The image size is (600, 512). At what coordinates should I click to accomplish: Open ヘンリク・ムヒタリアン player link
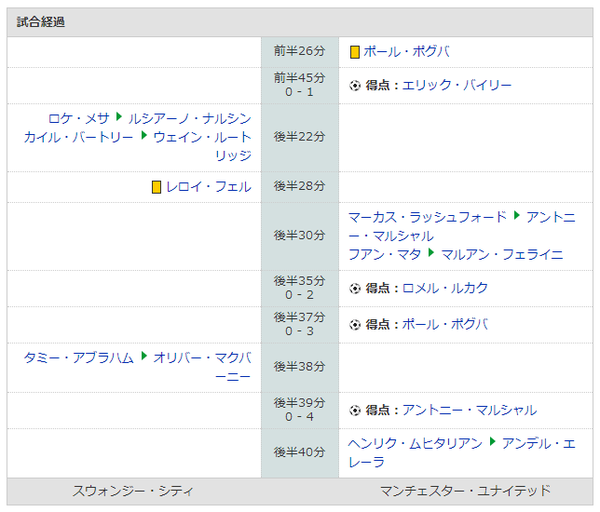tap(415, 443)
